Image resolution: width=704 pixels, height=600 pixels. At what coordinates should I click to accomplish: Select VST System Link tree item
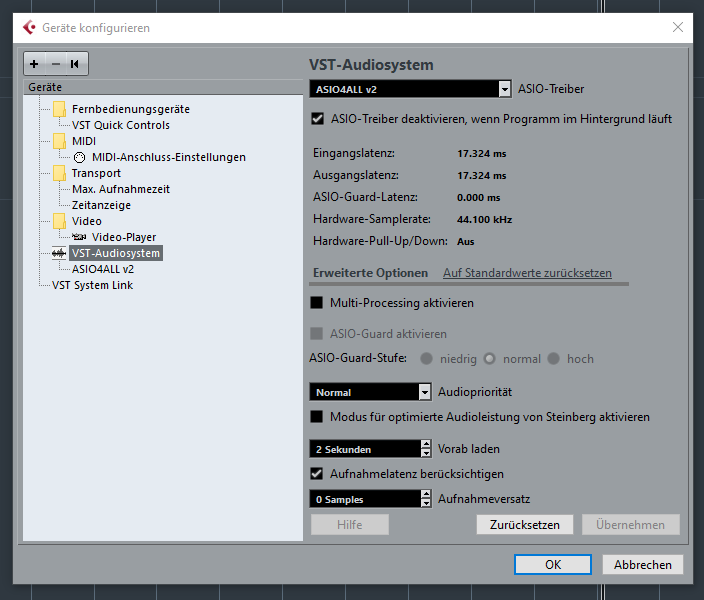tap(92, 285)
